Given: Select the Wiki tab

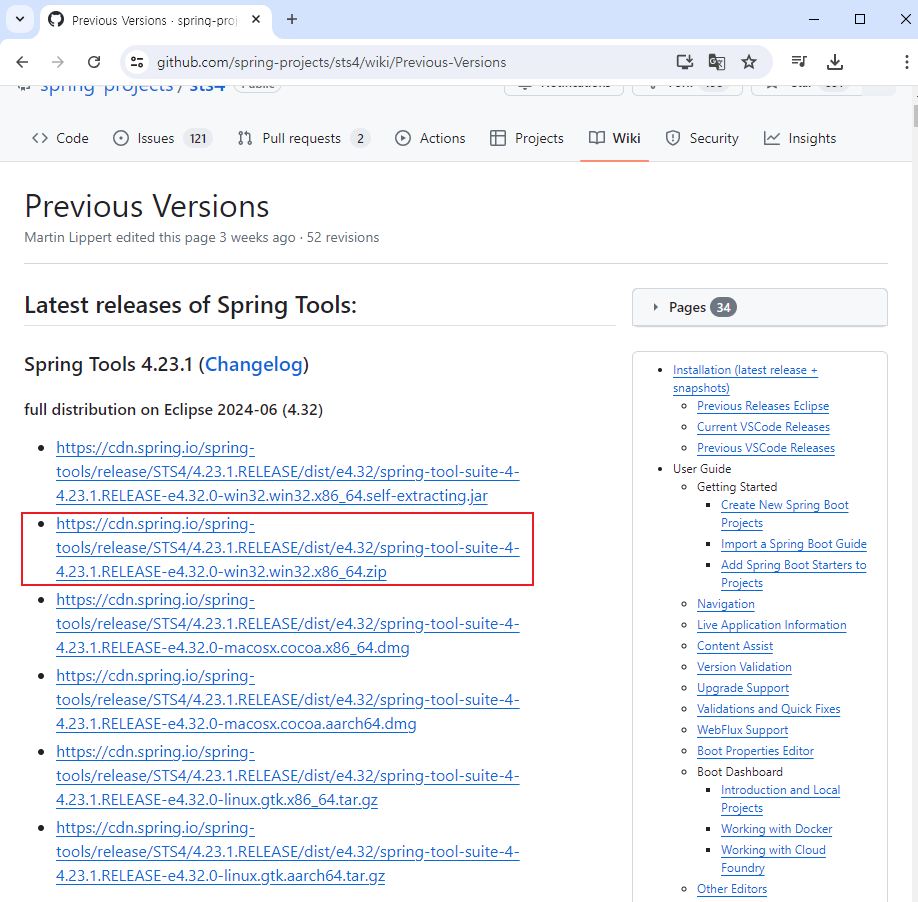Looking at the screenshot, I should coord(615,138).
